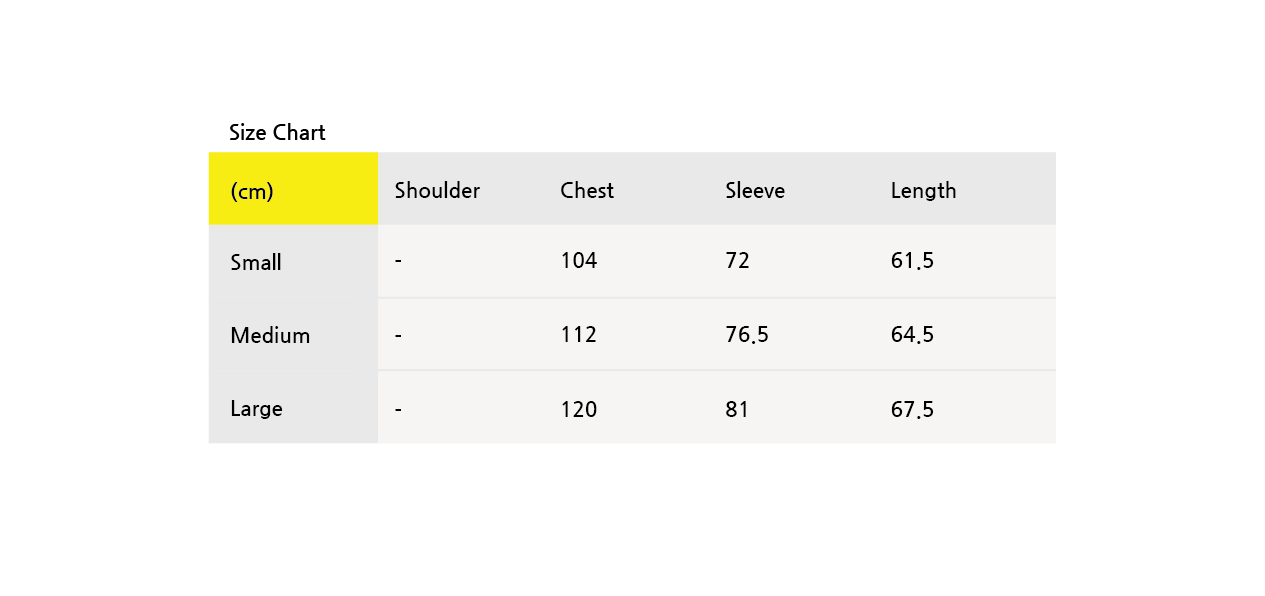1265x596 pixels.
Task: Select the yellow (cm) unit cell
Action: pyautogui.click(x=293, y=189)
